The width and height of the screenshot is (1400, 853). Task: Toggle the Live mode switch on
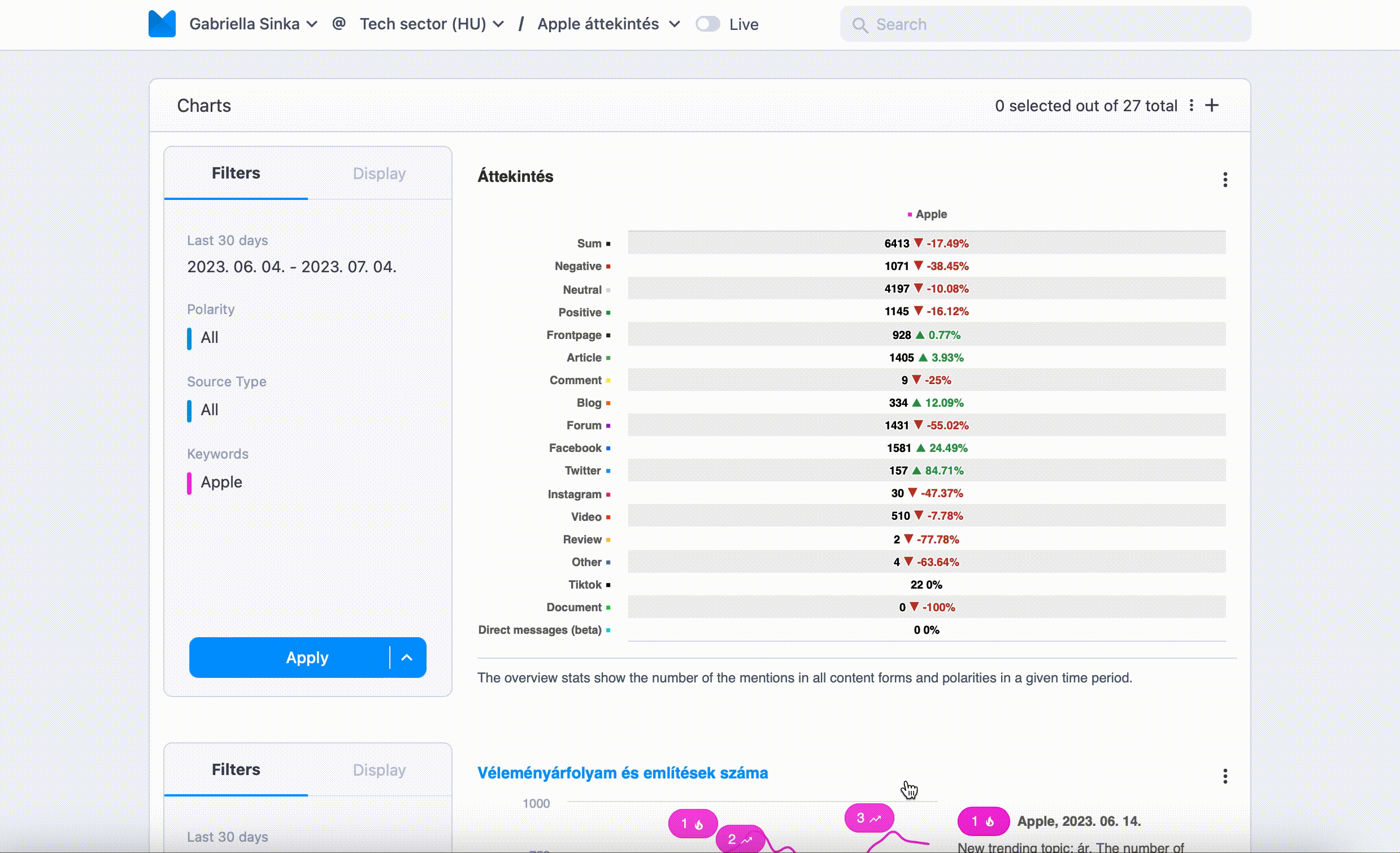coord(708,24)
